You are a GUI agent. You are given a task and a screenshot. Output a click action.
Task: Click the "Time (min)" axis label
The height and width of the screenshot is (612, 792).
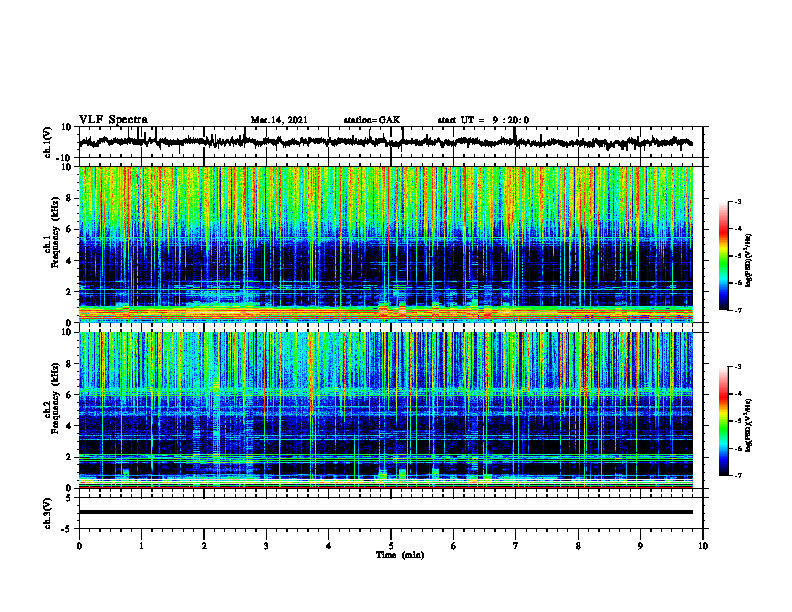click(x=400, y=555)
